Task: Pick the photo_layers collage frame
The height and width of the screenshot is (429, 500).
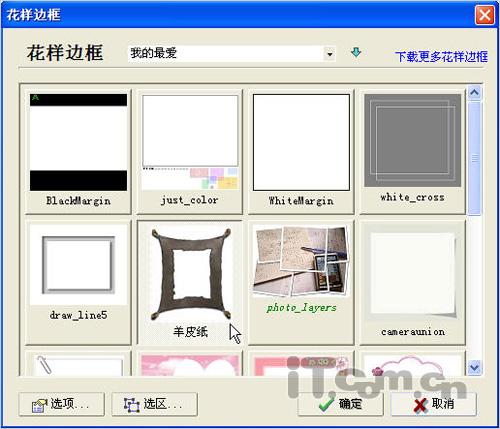Action: point(301,282)
